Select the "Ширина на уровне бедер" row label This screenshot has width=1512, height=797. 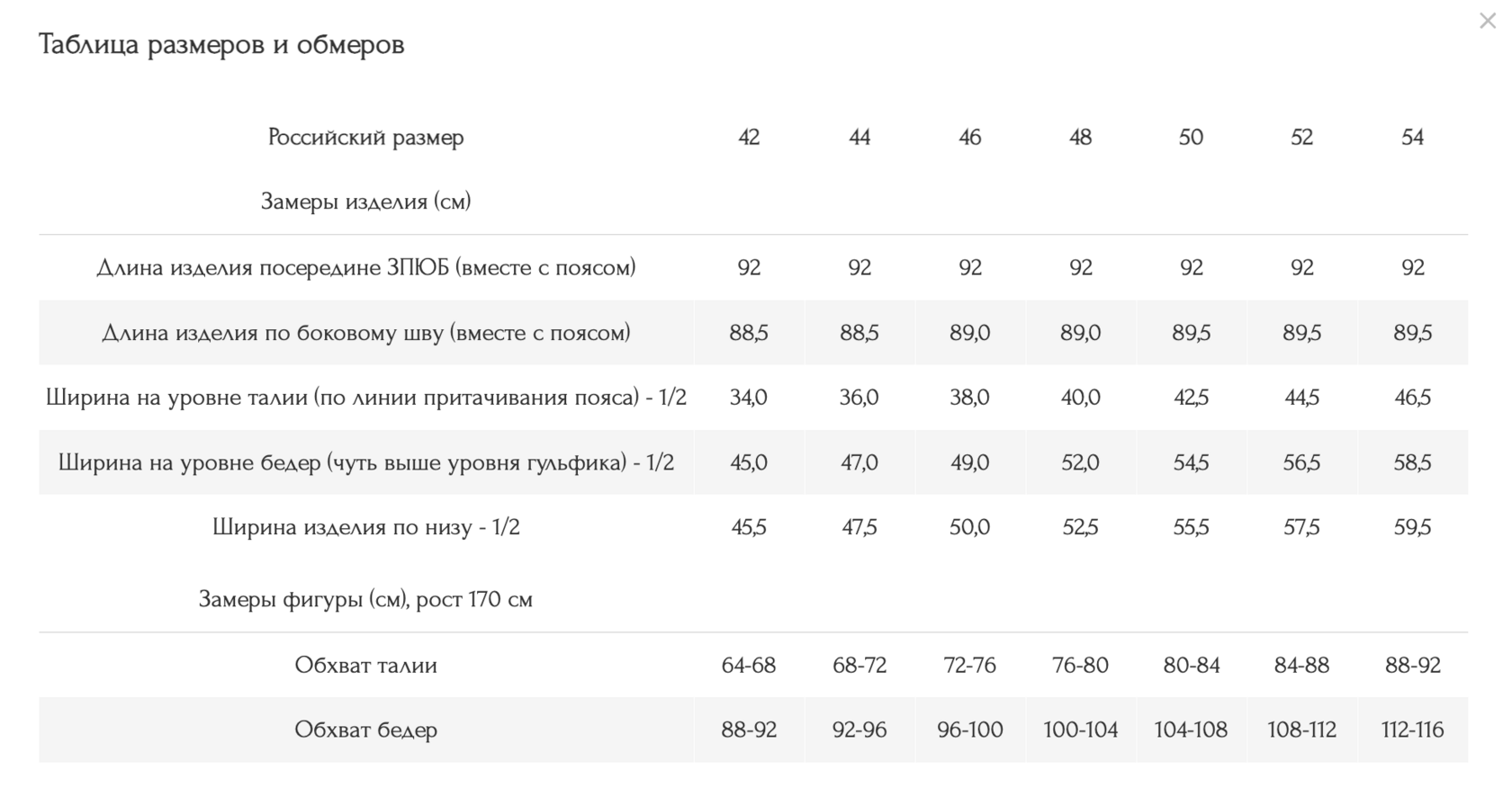coord(366,462)
